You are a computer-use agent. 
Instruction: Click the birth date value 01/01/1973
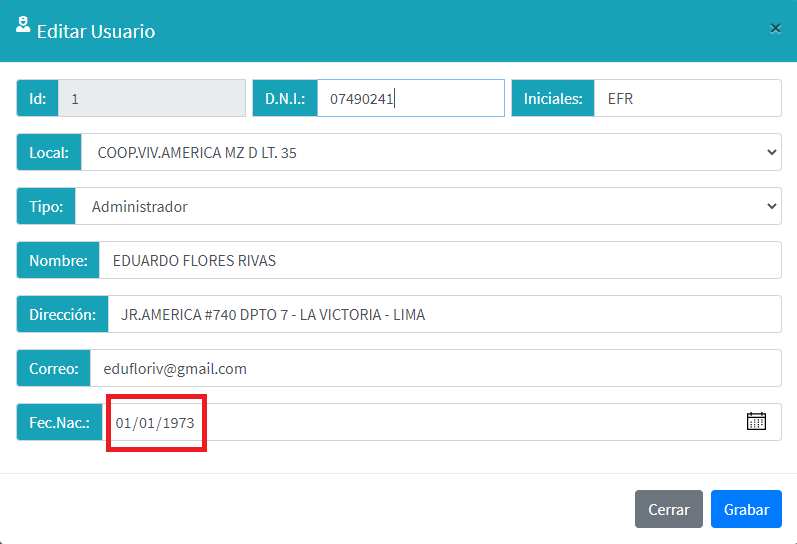click(155, 423)
